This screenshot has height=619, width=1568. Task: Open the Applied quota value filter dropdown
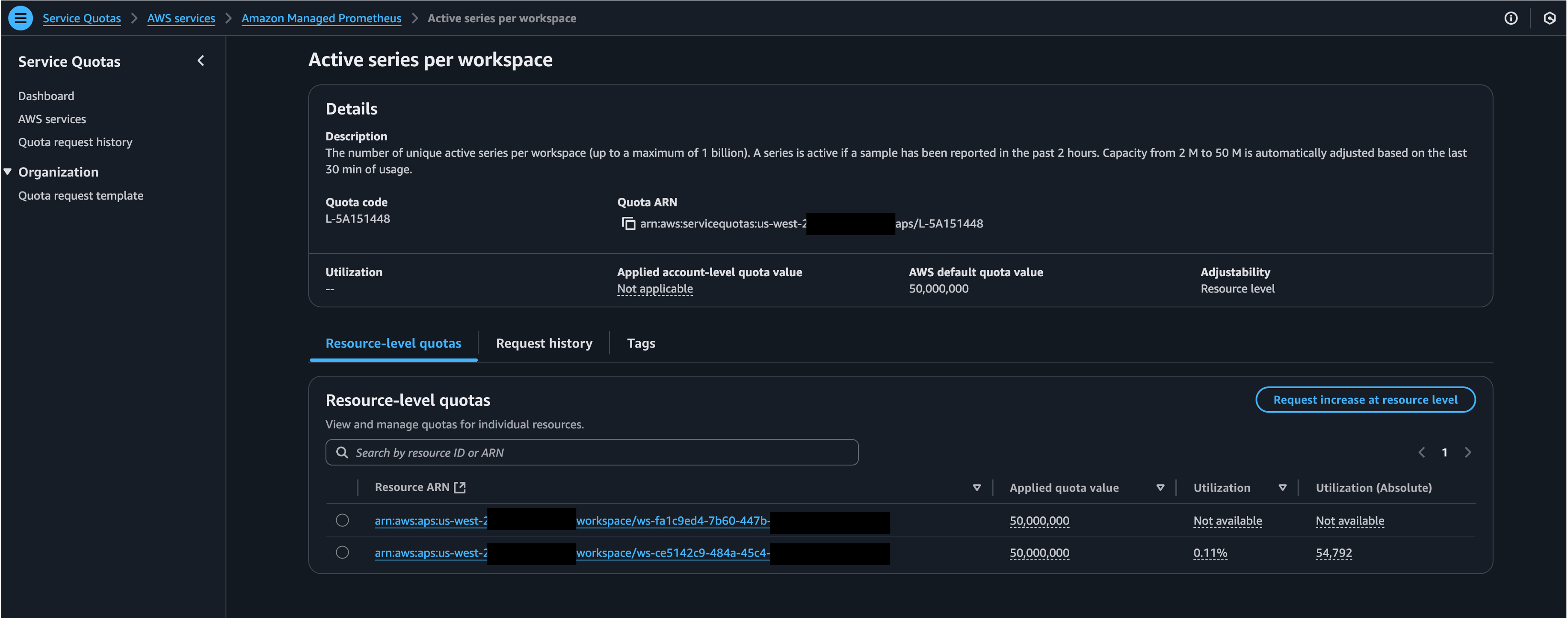point(1160,487)
